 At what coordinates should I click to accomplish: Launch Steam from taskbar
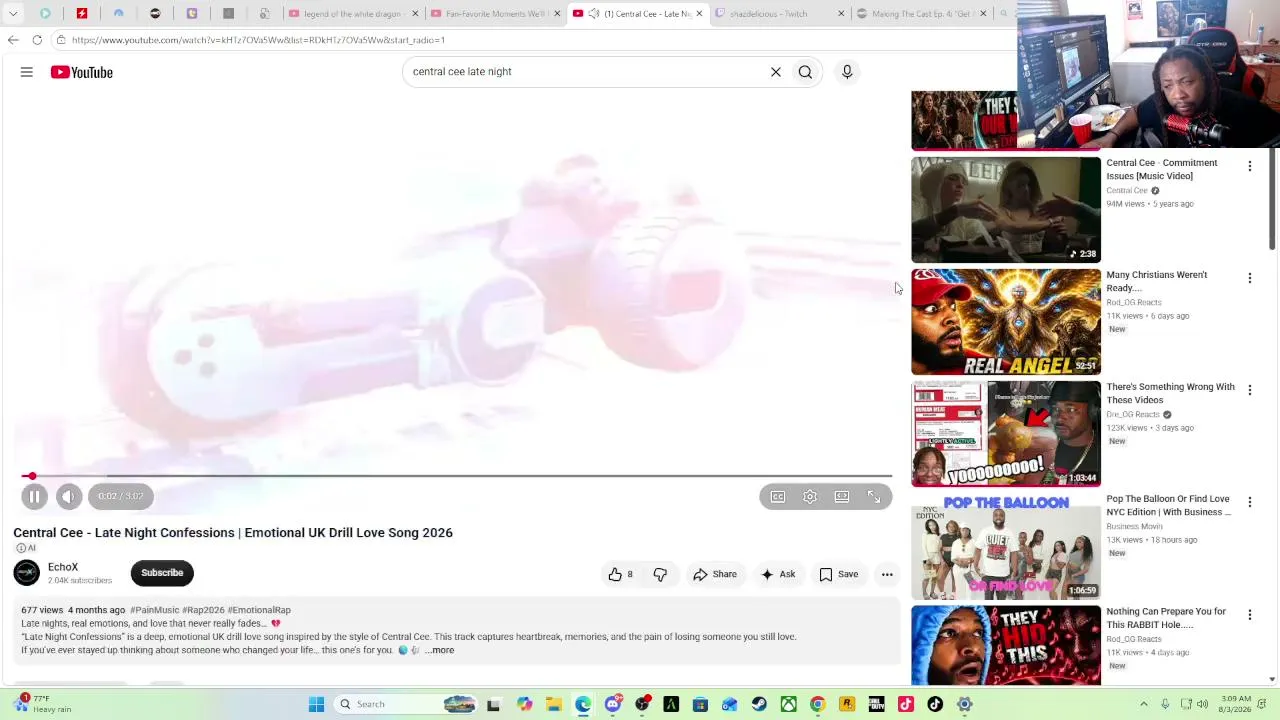tap(759, 704)
